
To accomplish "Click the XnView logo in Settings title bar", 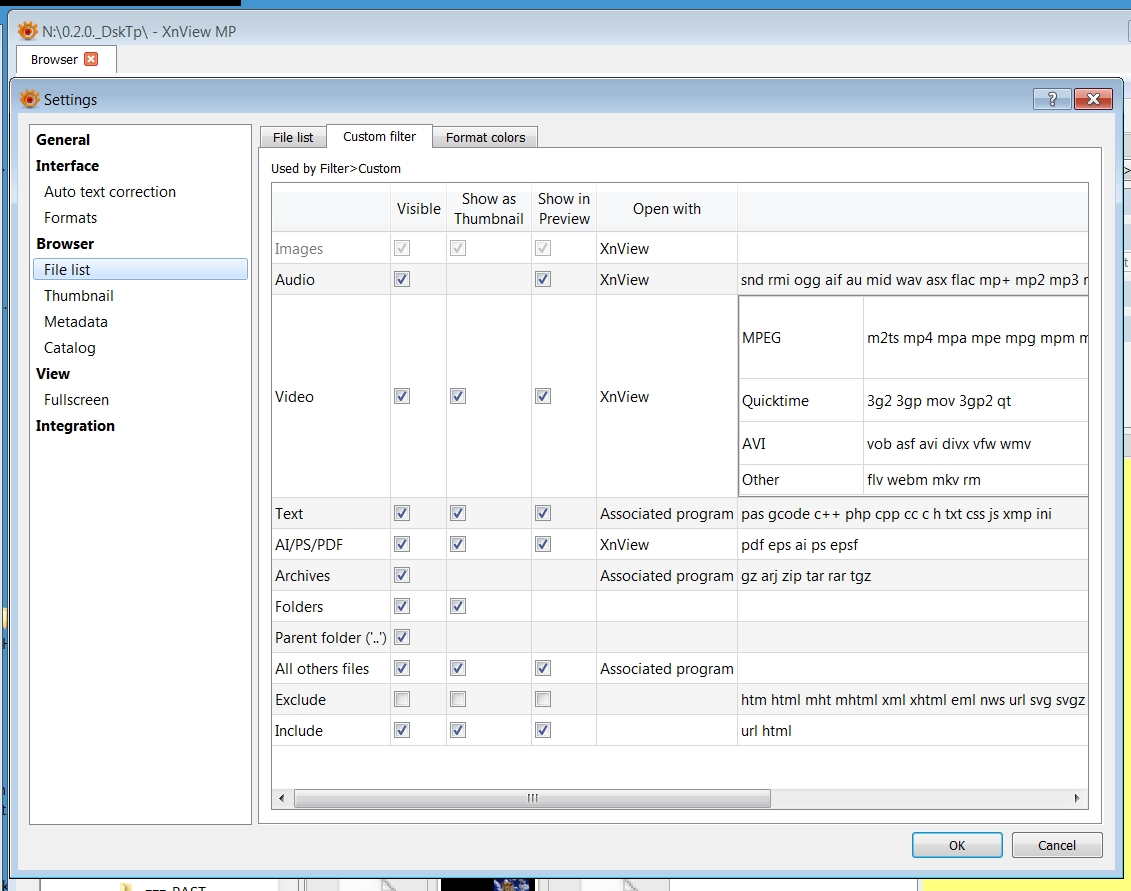I will point(30,99).
